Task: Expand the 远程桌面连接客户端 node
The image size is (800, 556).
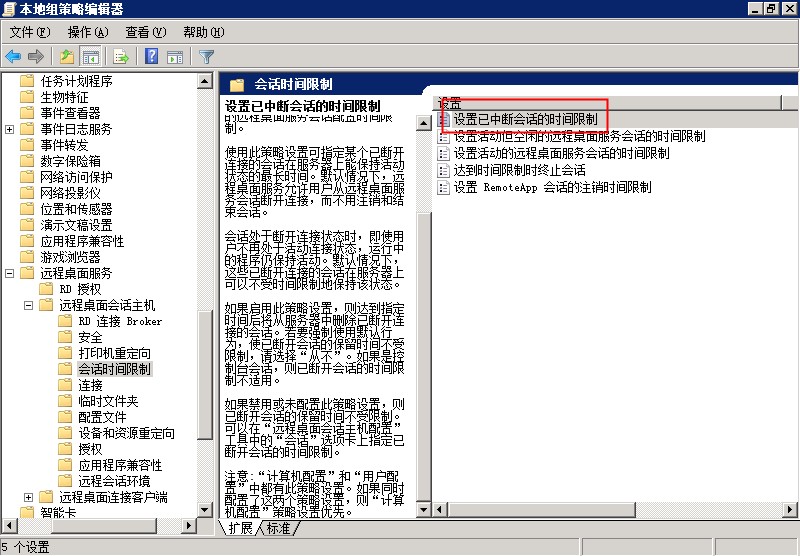Action: pos(28,497)
